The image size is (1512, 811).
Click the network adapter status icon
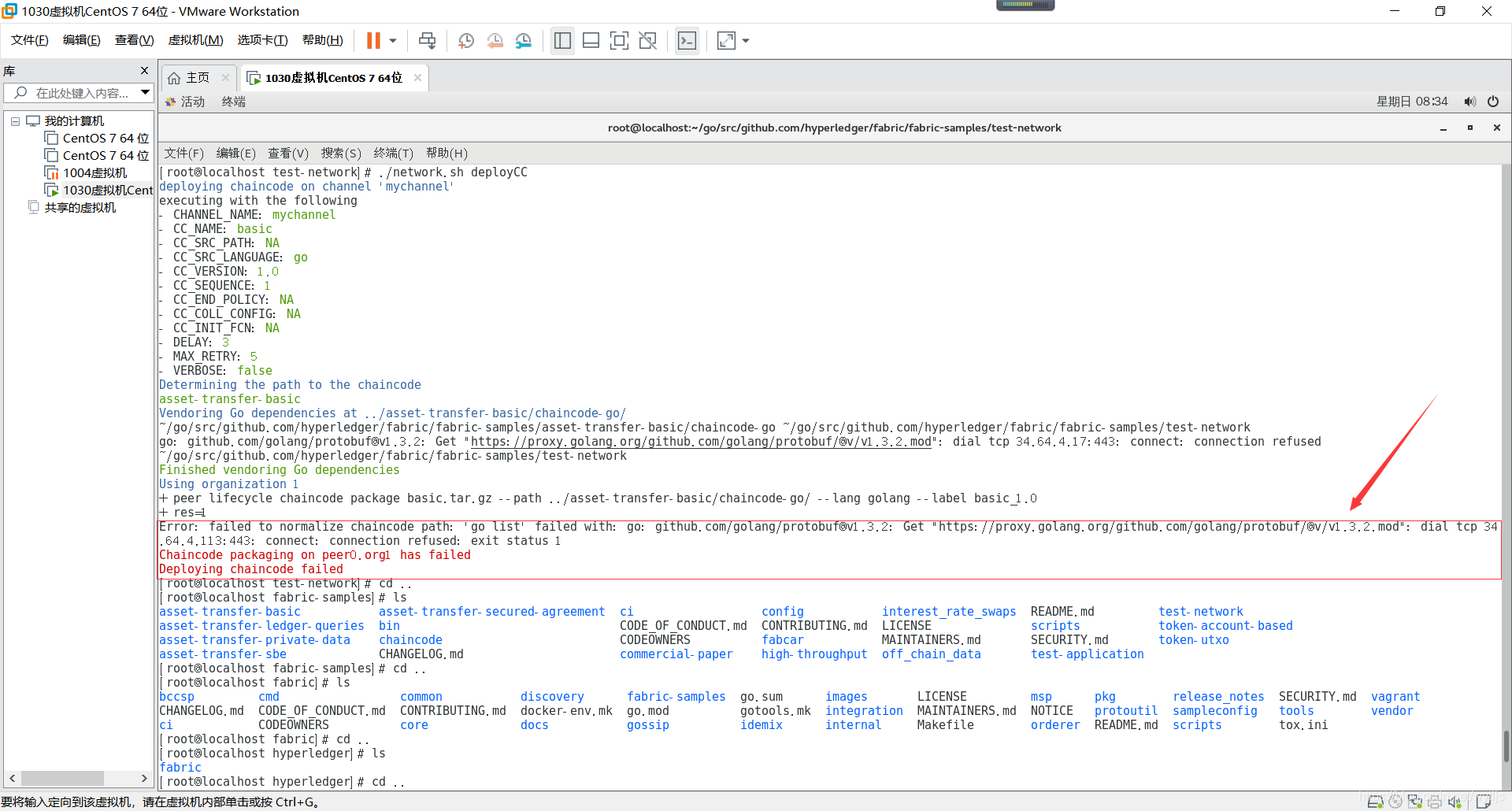coord(1415,802)
